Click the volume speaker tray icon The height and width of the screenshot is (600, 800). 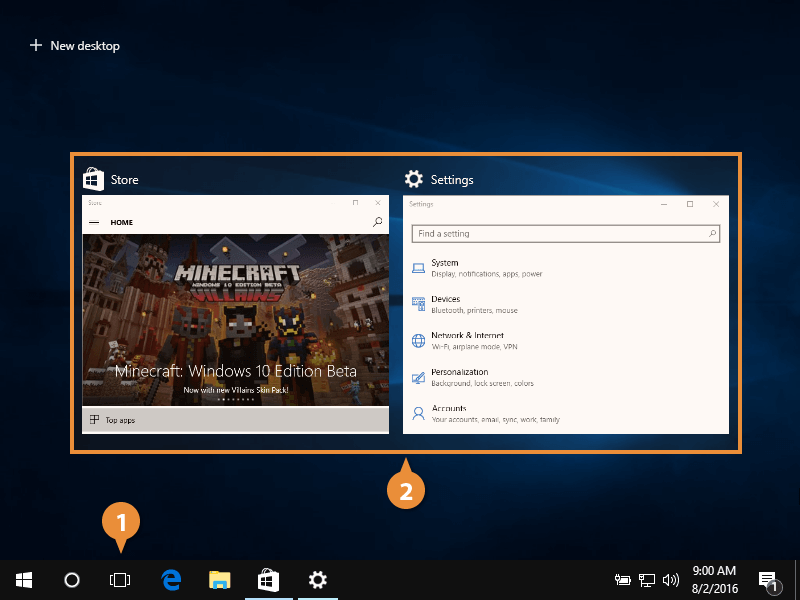click(x=670, y=580)
